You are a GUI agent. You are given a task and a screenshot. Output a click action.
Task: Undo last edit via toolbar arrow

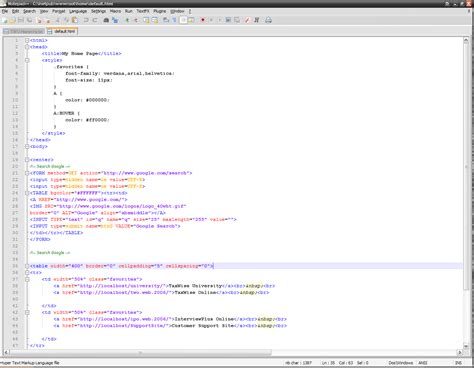coord(86,20)
